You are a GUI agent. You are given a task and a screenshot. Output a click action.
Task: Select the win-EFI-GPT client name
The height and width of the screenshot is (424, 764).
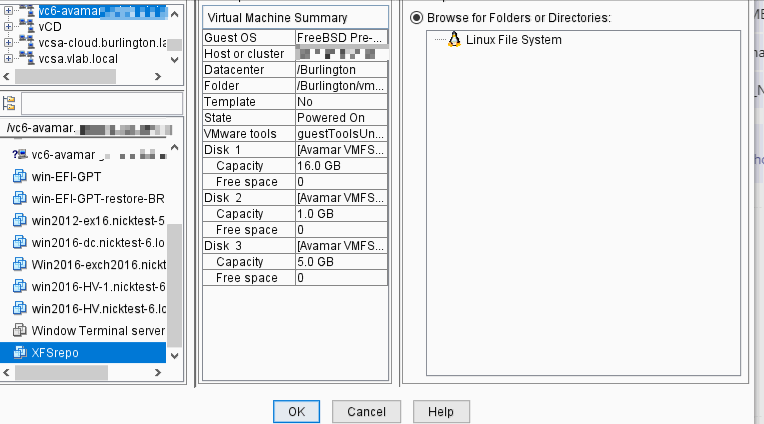tap(66, 176)
